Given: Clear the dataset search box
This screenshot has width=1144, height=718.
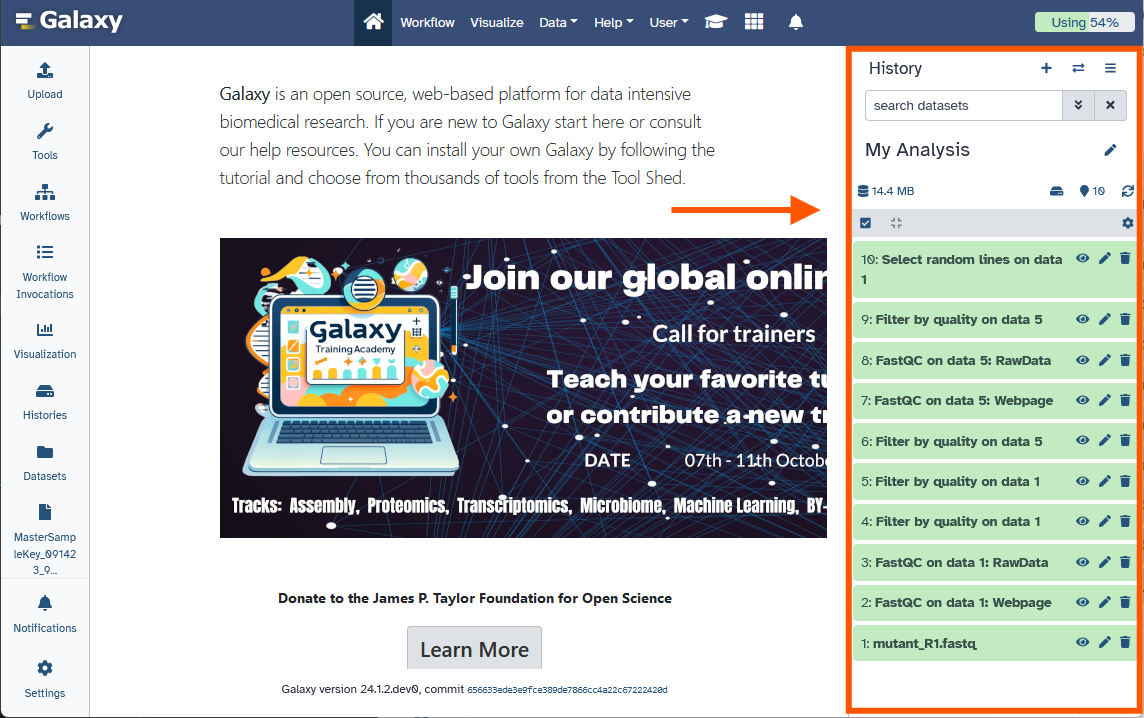Looking at the screenshot, I should click(x=1110, y=106).
